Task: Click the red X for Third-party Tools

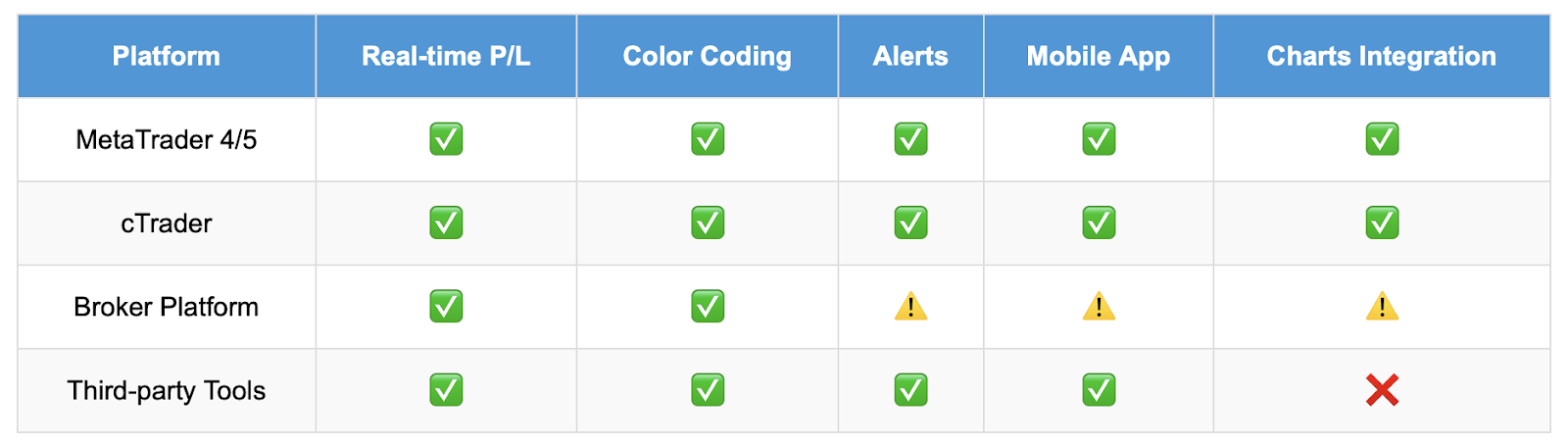Action: 1382,390
